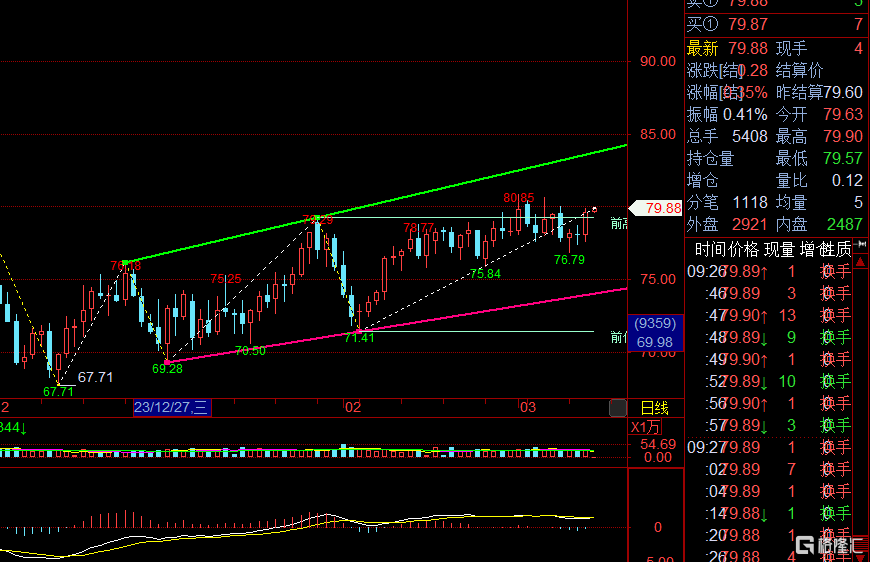
Task: Click the 量比 value 0.12
Action: 847,180
